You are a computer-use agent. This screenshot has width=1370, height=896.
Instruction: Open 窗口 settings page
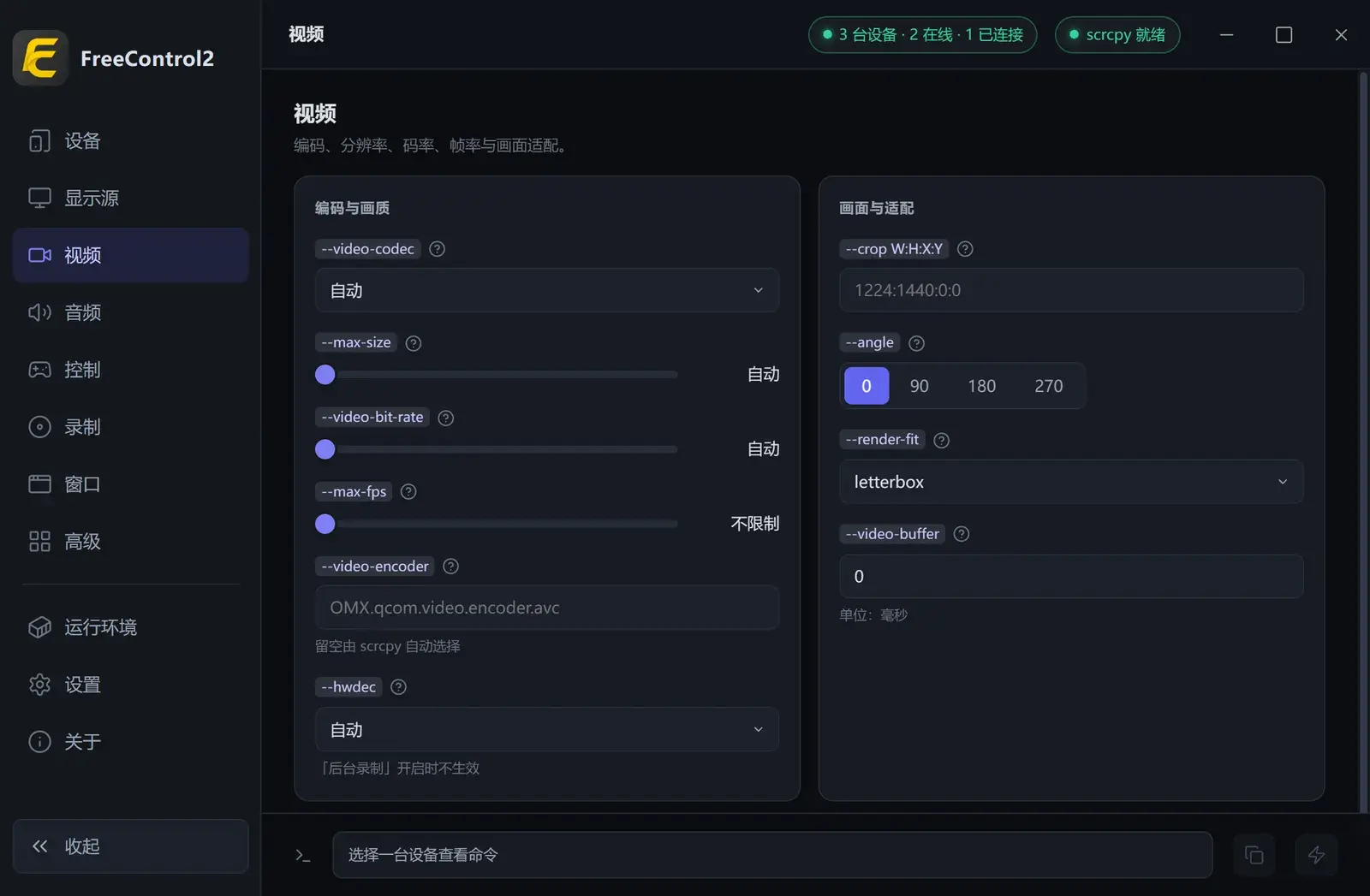point(131,484)
